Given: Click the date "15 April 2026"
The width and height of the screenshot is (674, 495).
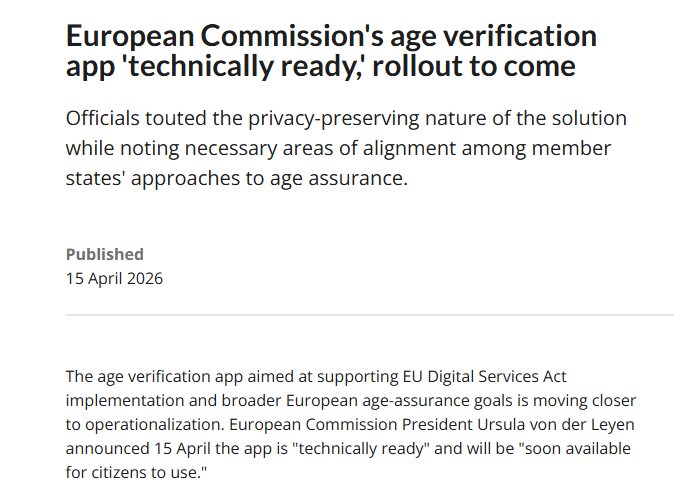Looking at the screenshot, I should [x=114, y=278].
